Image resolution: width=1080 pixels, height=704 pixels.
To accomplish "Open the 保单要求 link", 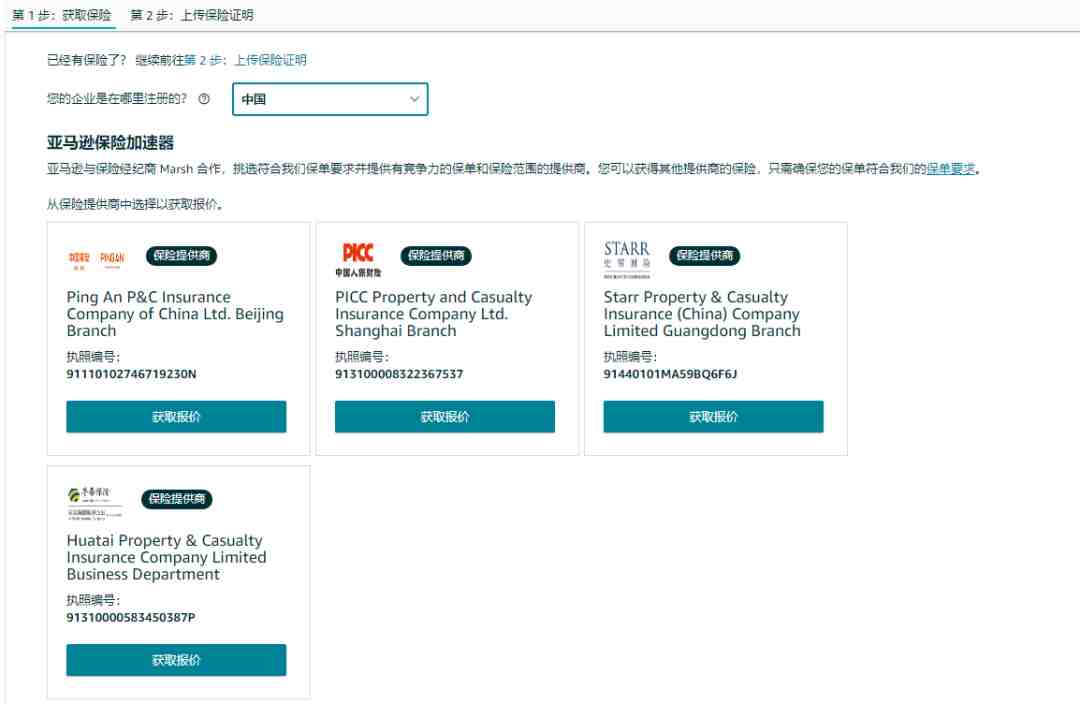I will pyautogui.click(x=951, y=169).
